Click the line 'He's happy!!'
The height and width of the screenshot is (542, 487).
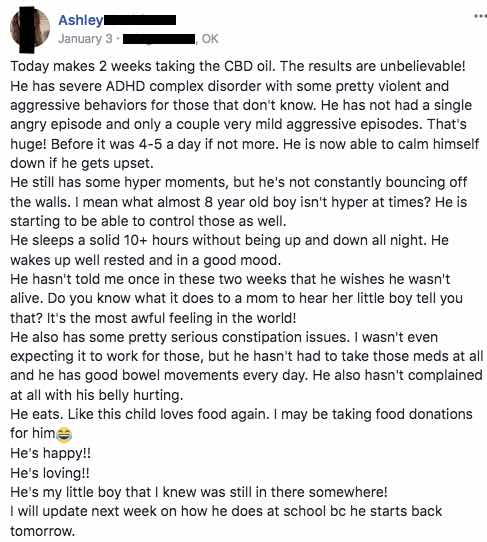click(50, 453)
